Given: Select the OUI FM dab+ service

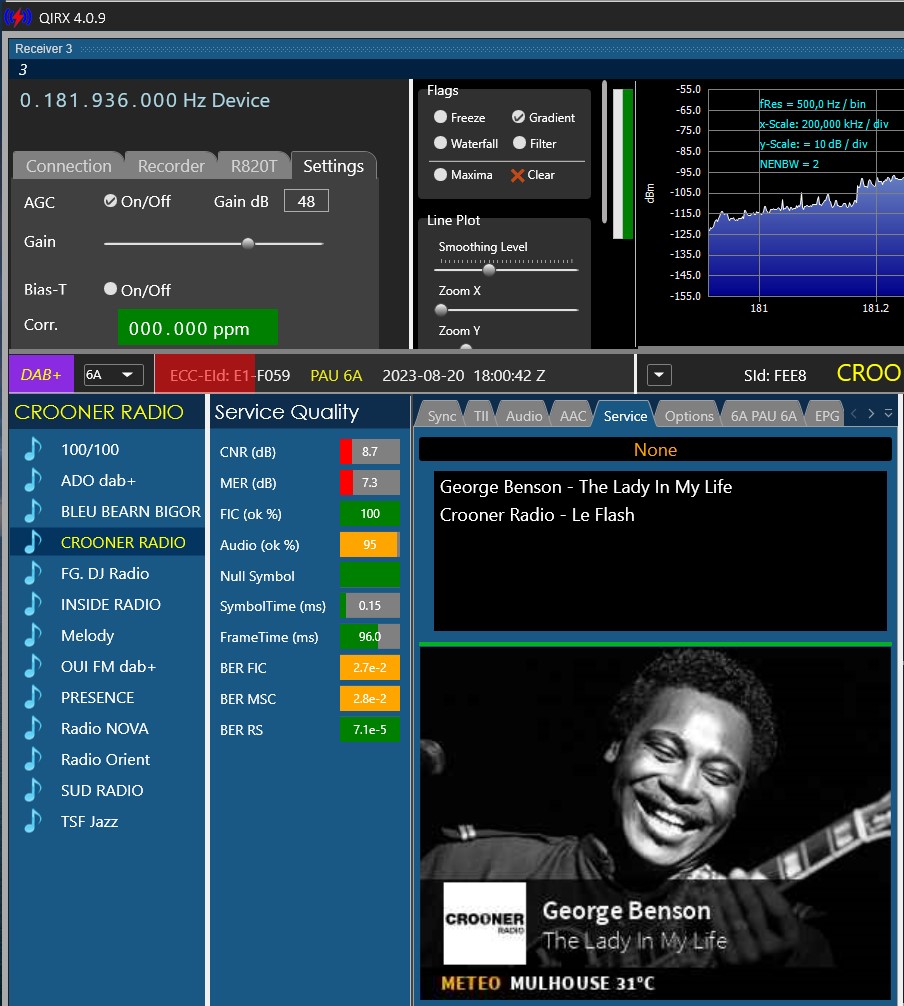Looking at the screenshot, I should 108,666.
